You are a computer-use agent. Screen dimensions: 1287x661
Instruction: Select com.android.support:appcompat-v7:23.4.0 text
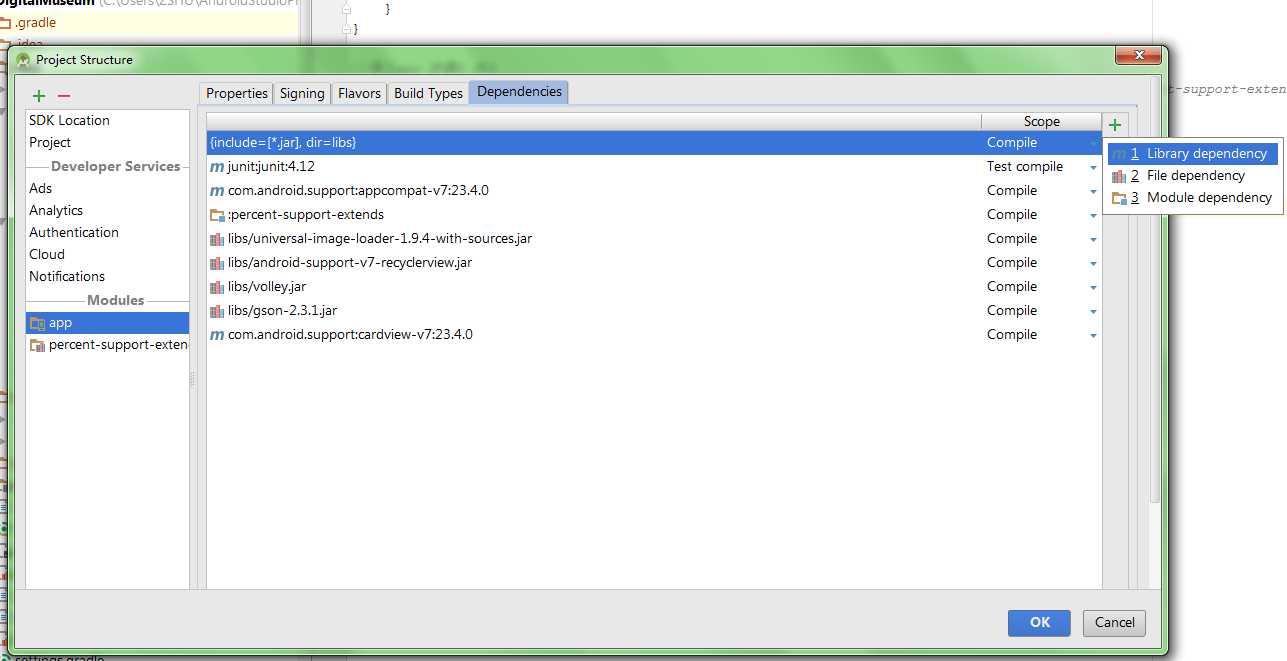pos(358,191)
